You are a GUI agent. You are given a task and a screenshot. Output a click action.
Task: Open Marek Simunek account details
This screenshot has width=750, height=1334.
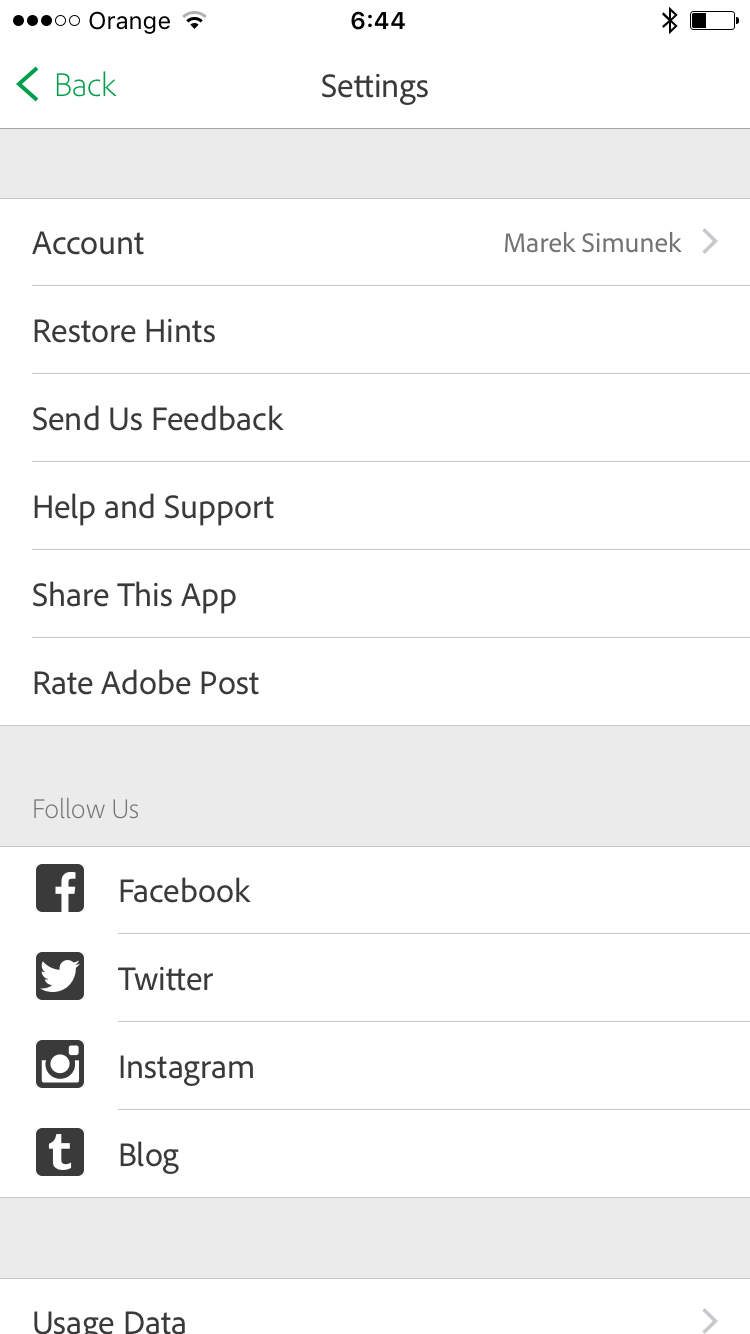point(592,243)
